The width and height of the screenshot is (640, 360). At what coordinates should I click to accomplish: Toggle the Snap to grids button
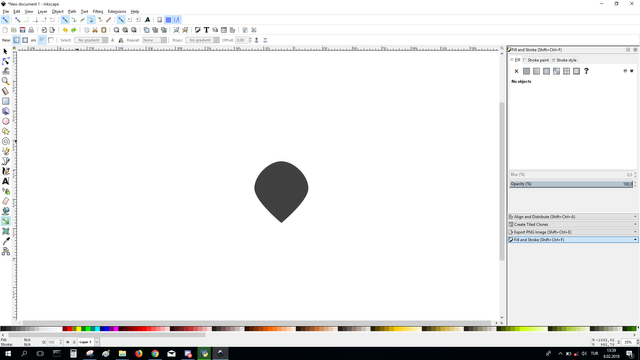click(x=168, y=20)
